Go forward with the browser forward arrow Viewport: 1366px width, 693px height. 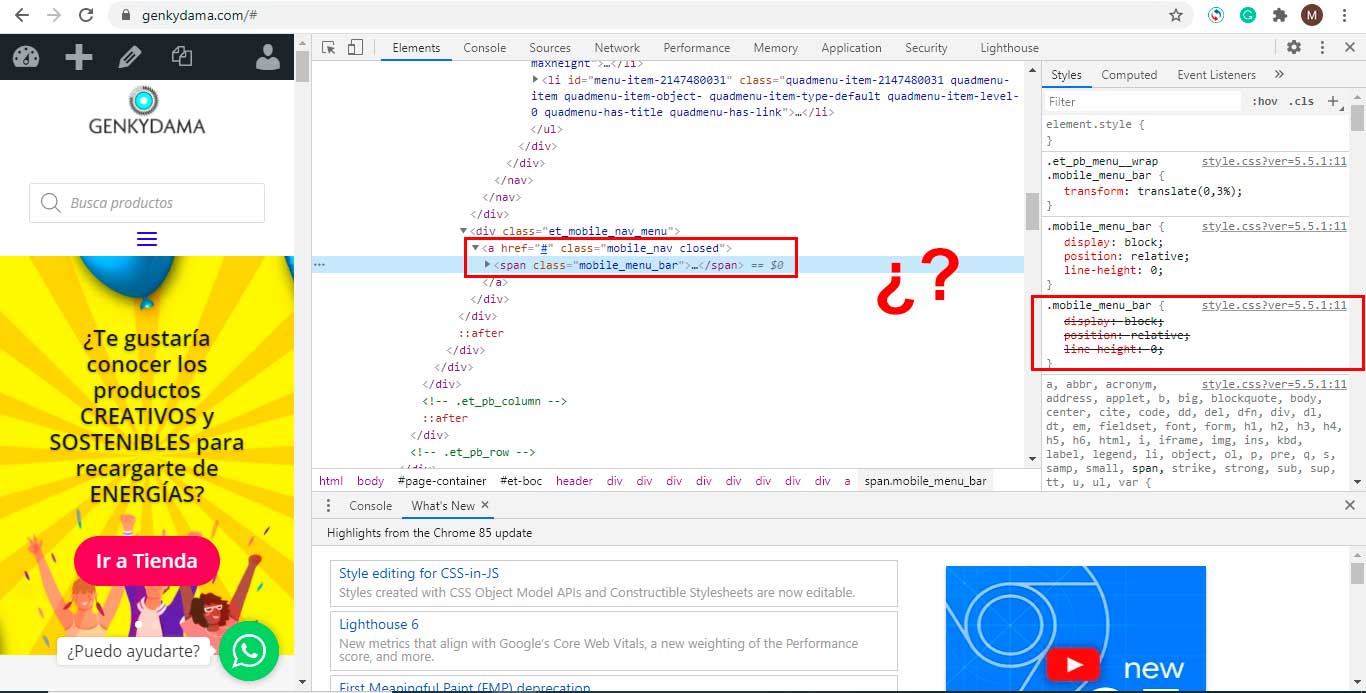click(x=54, y=15)
